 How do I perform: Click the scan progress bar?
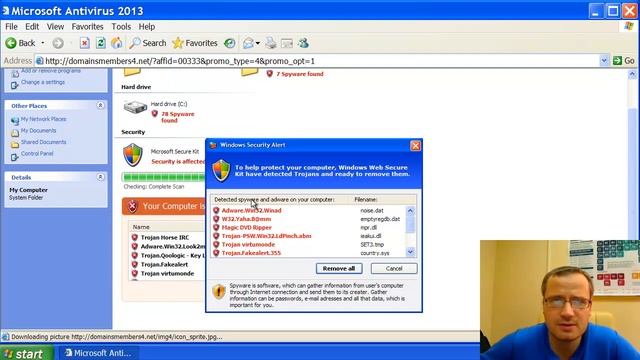(163, 177)
